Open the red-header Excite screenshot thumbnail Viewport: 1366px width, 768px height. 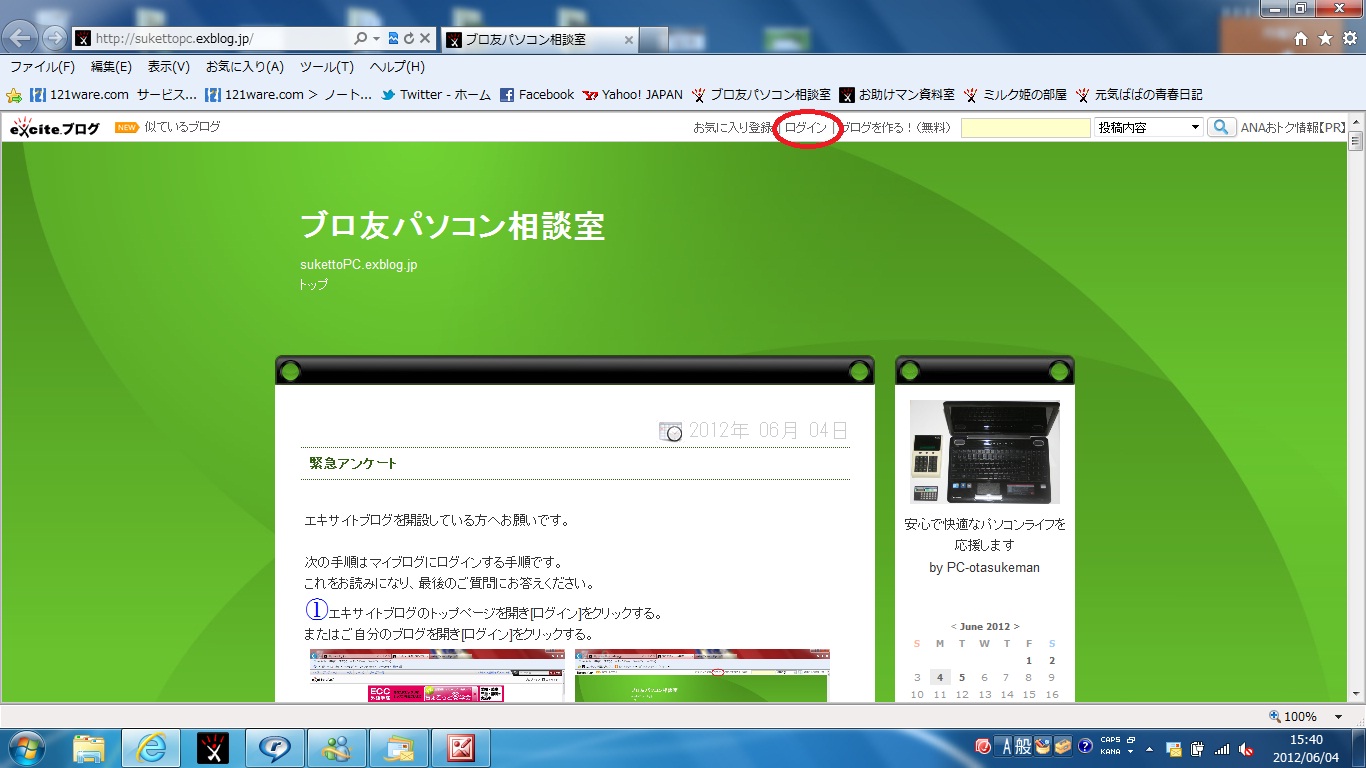(437, 675)
